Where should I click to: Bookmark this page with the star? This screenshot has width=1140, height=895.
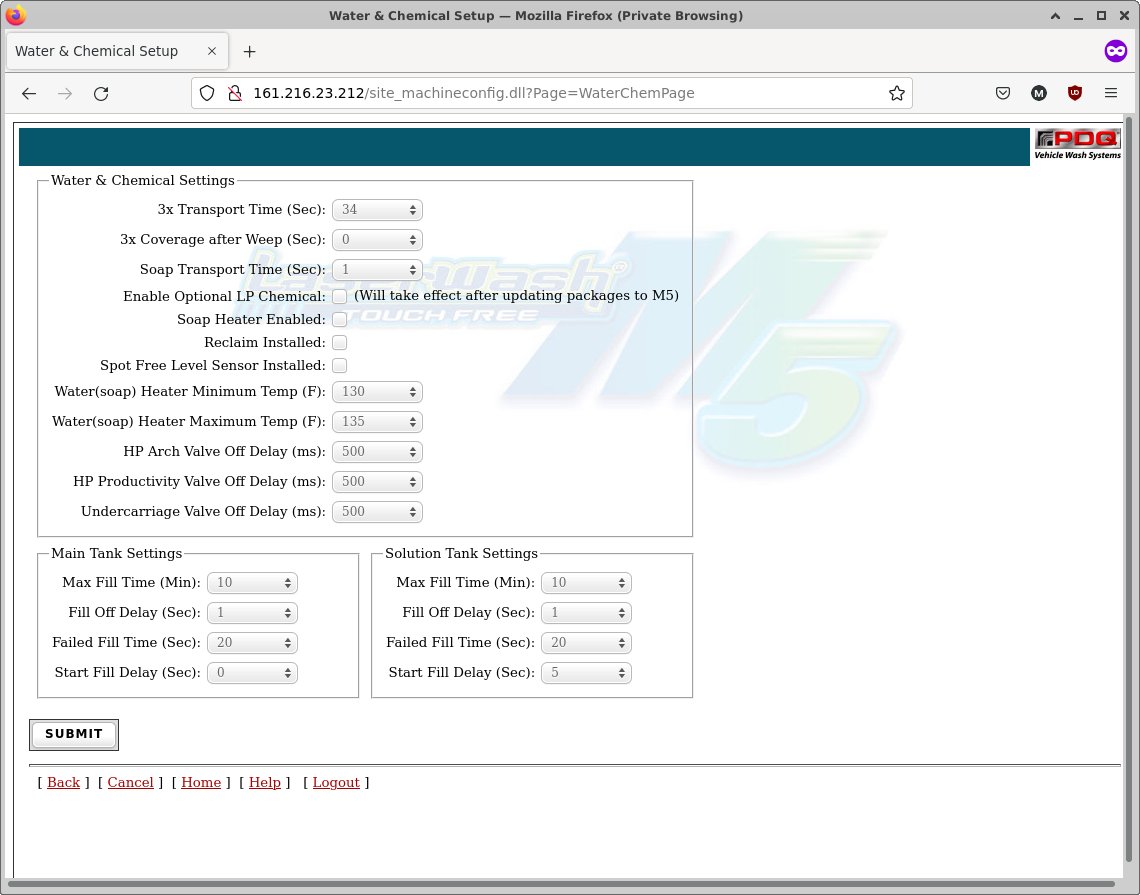click(x=896, y=93)
